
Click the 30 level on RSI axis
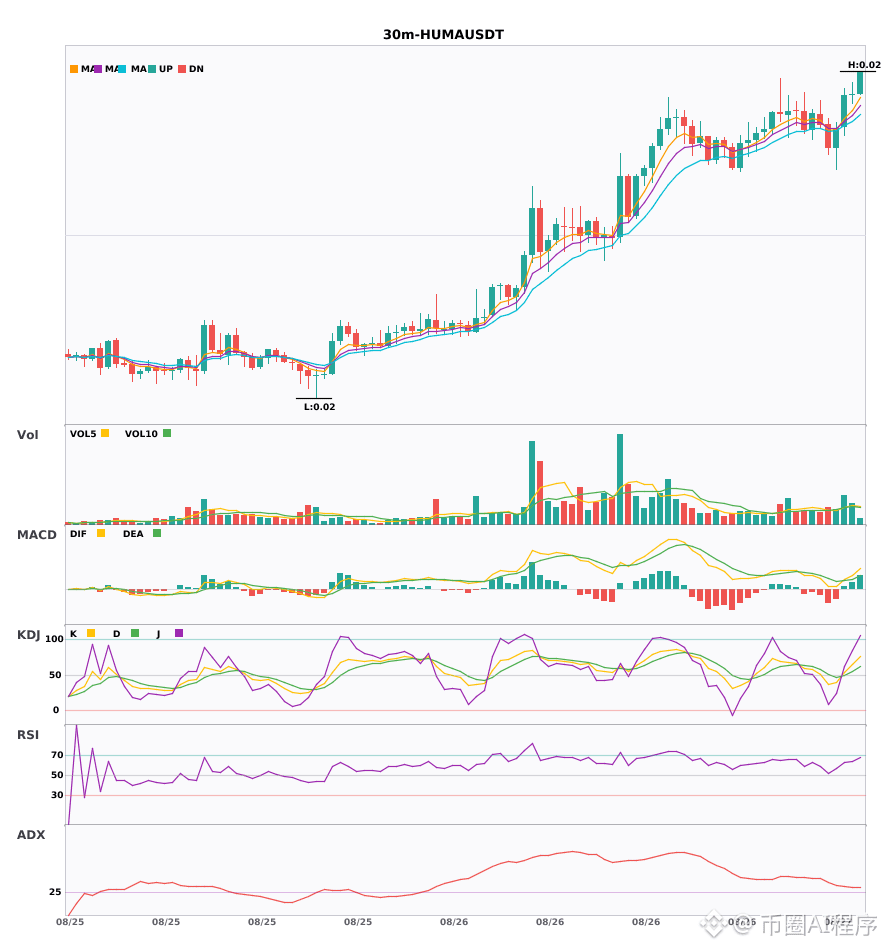[x=58, y=795]
